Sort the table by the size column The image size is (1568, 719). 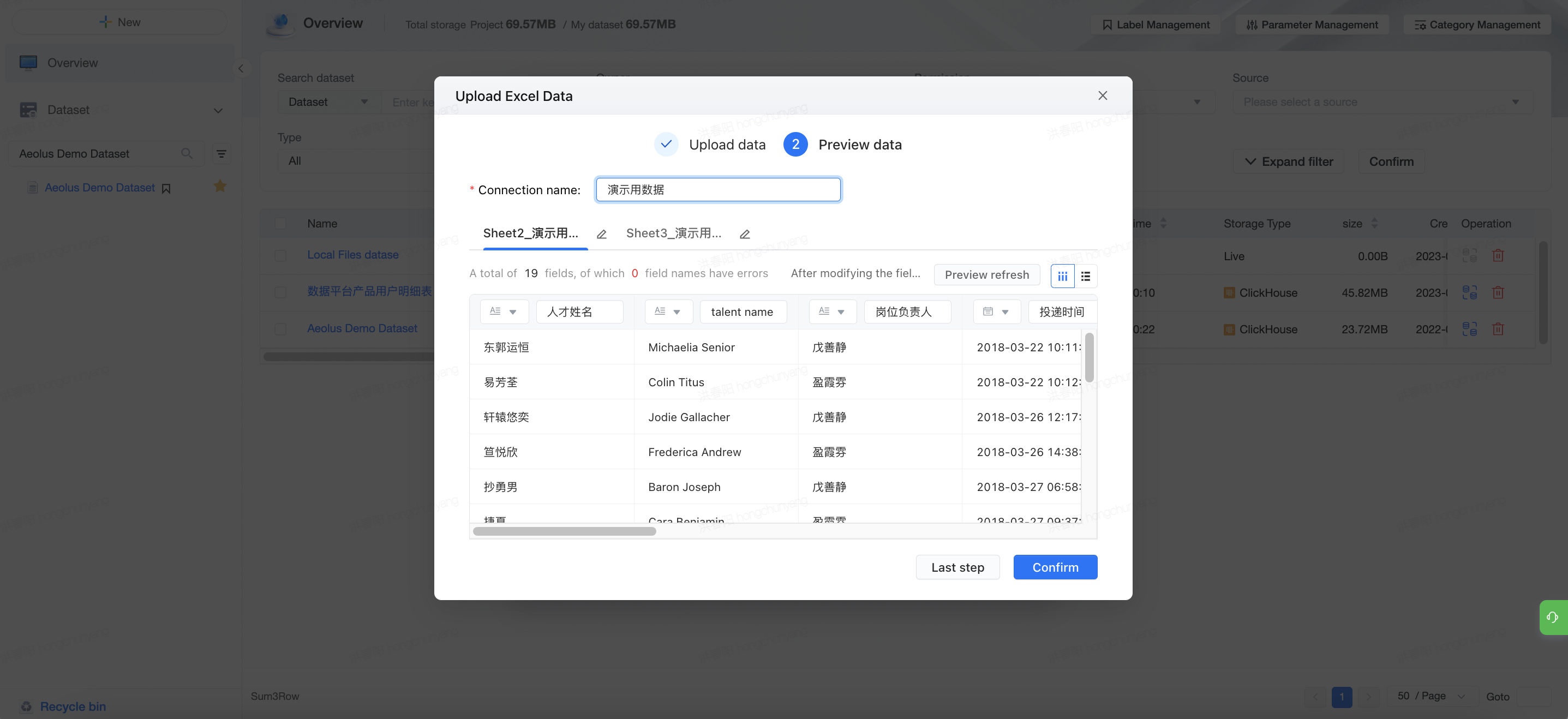tap(1374, 224)
